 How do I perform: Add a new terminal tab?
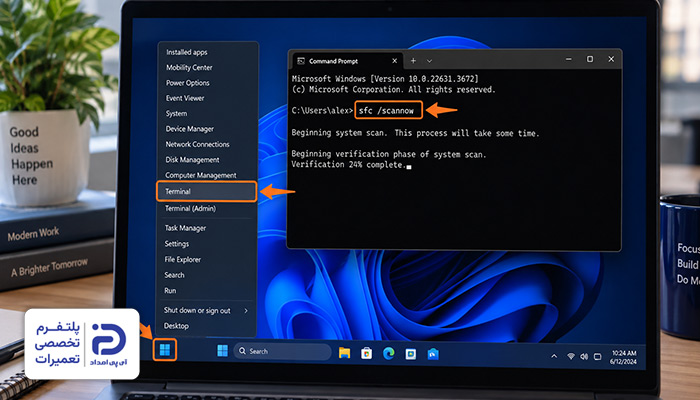point(413,61)
